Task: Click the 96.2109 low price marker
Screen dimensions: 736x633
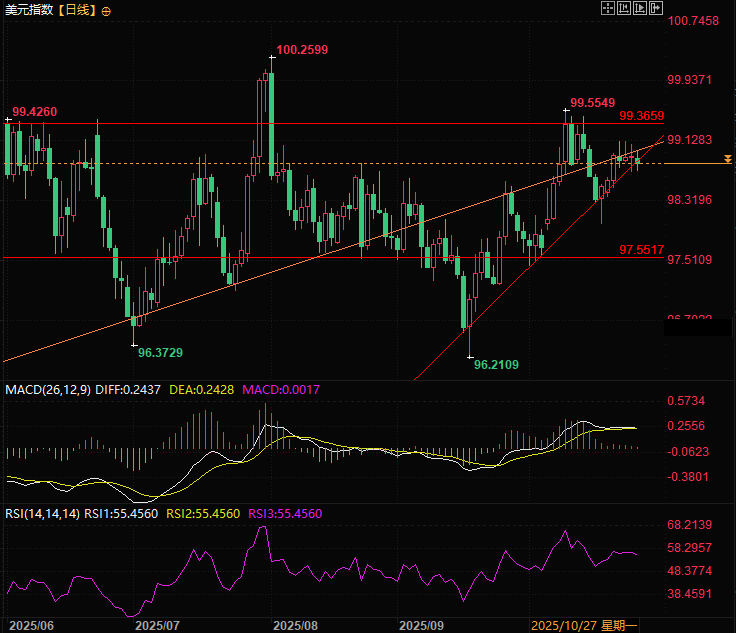Action: point(496,365)
